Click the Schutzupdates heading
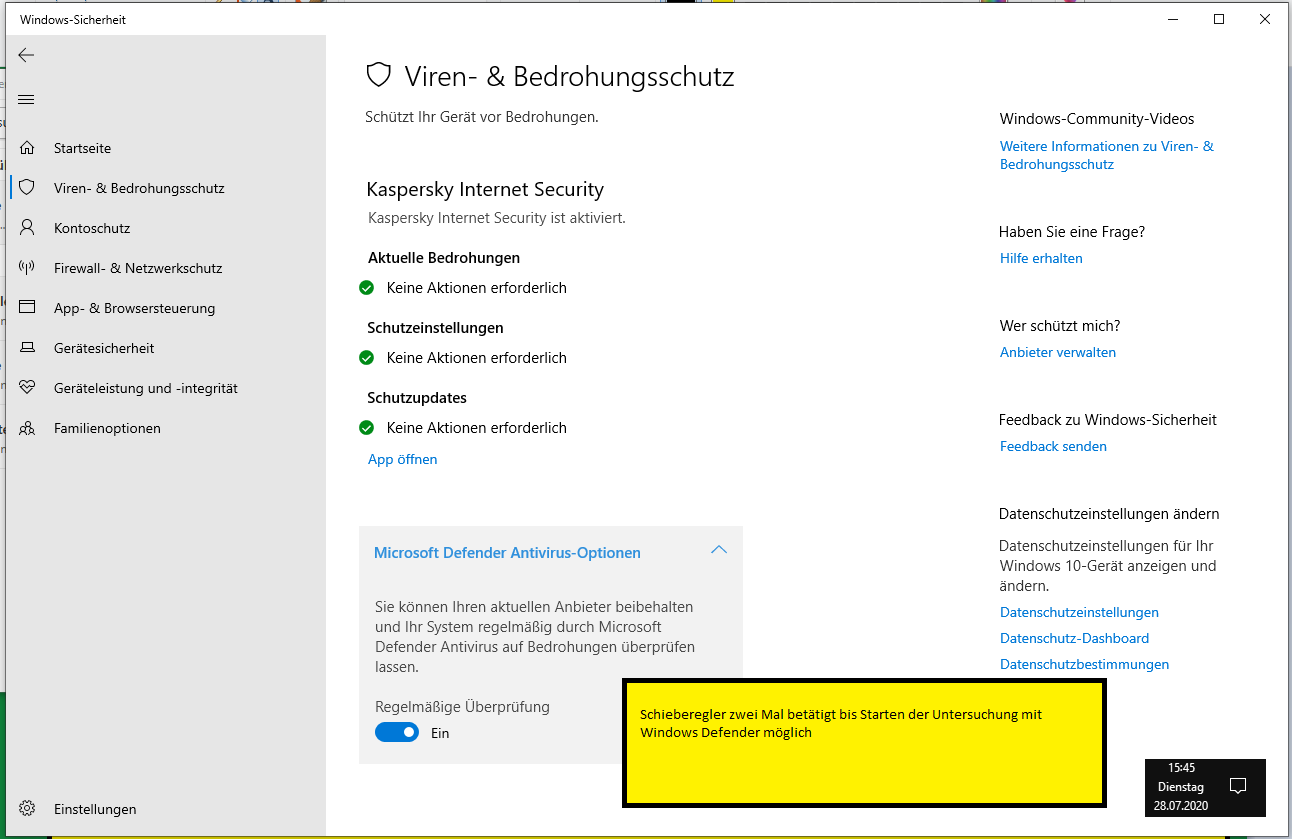Viewport: 1292px width, 839px height. (417, 398)
